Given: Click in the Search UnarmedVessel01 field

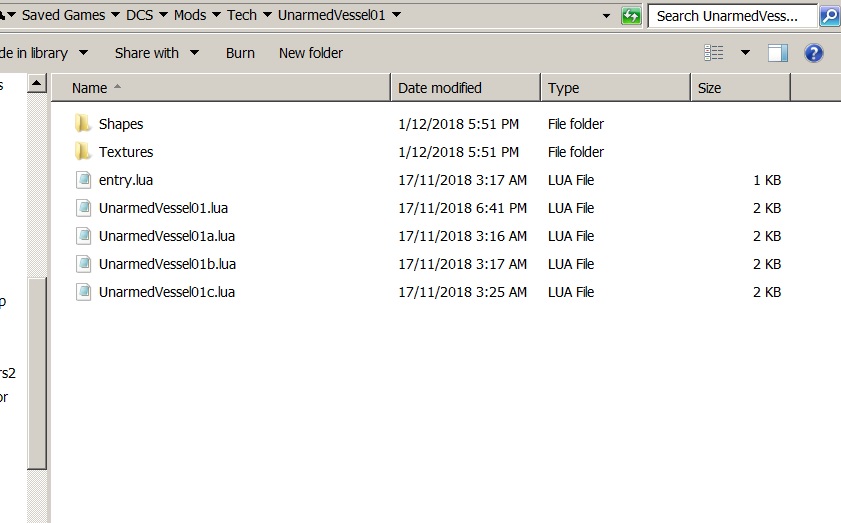Looking at the screenshot, I should coord(732,16).
